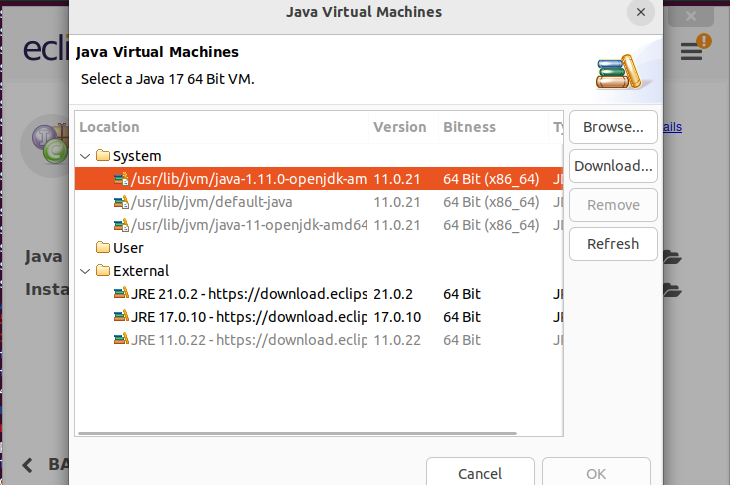Sort by the Bitness column header

pos(493,127)
